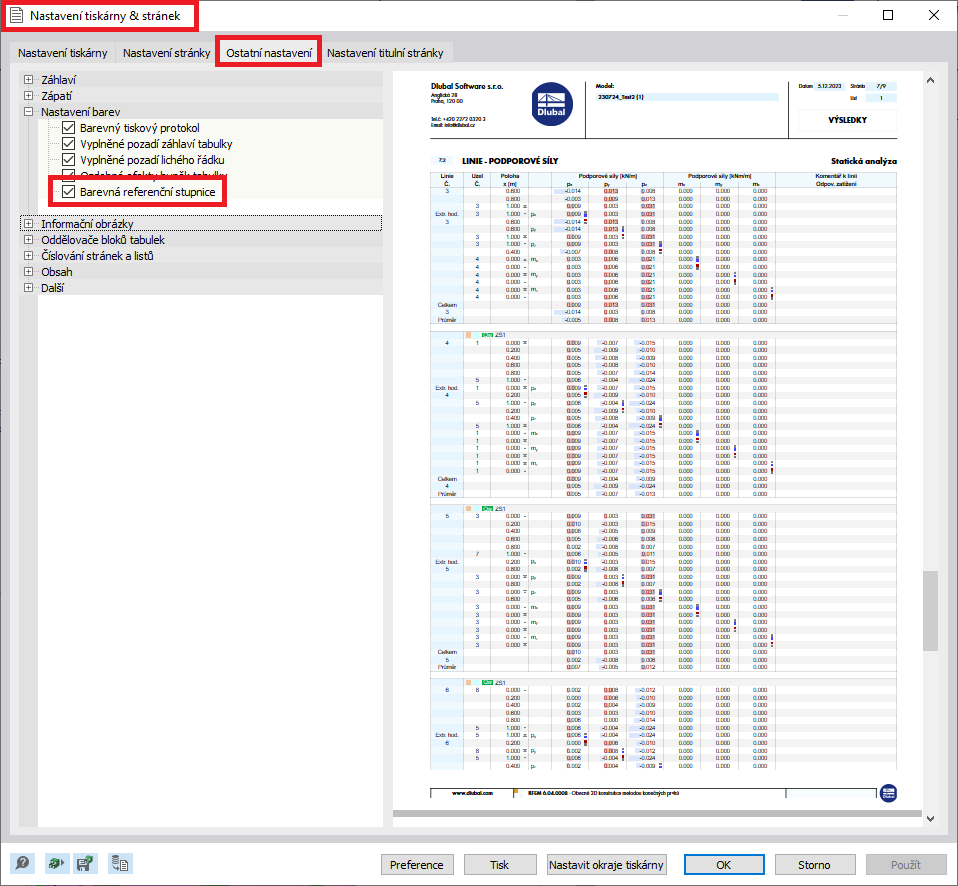Cancel the dialog with the Storno button
The image size is (958, 886).
tap(814, 865)
